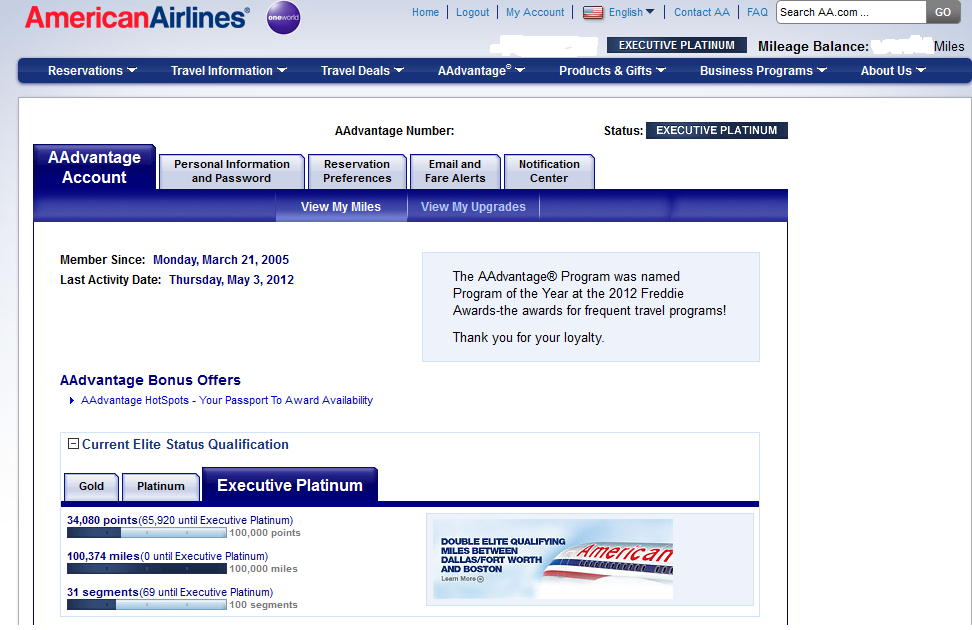Switch to the Platinum qualification tab

tap(160, 486)
